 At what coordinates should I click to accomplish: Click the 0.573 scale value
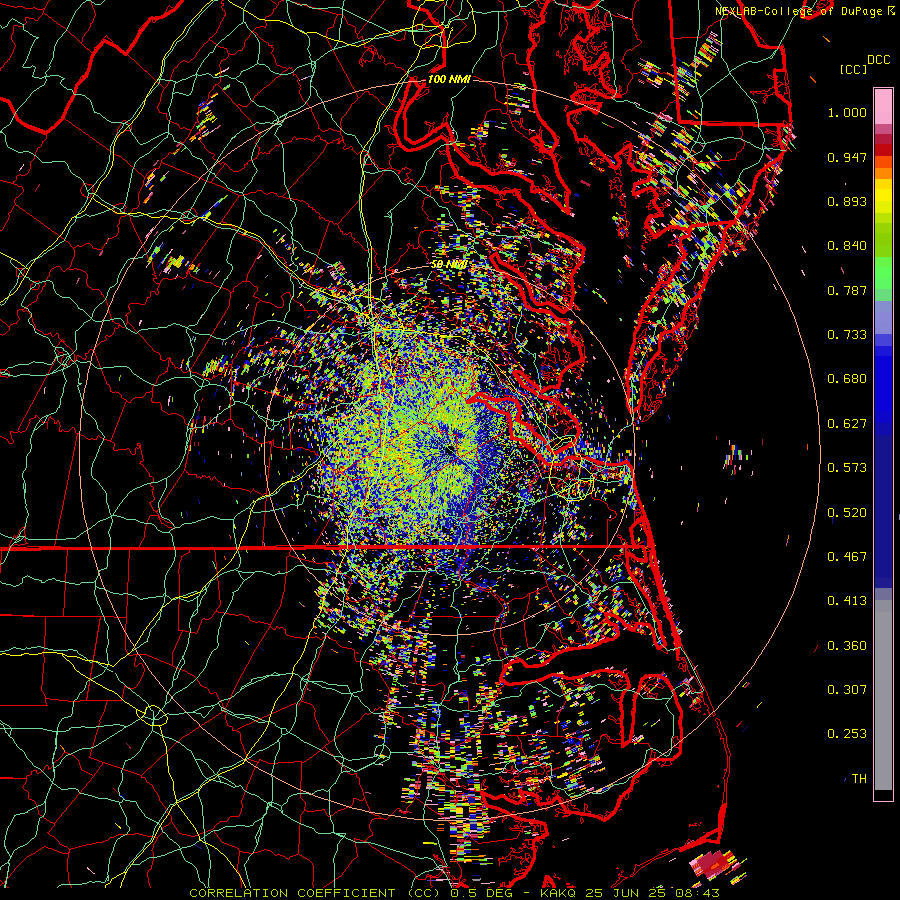tap(847, 468)
